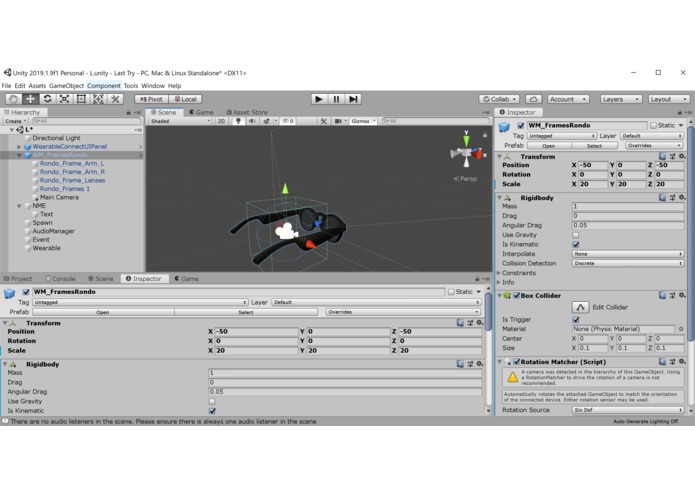Select the Move tool
Screen dimensions: 695x494
[x=30, y=99]
